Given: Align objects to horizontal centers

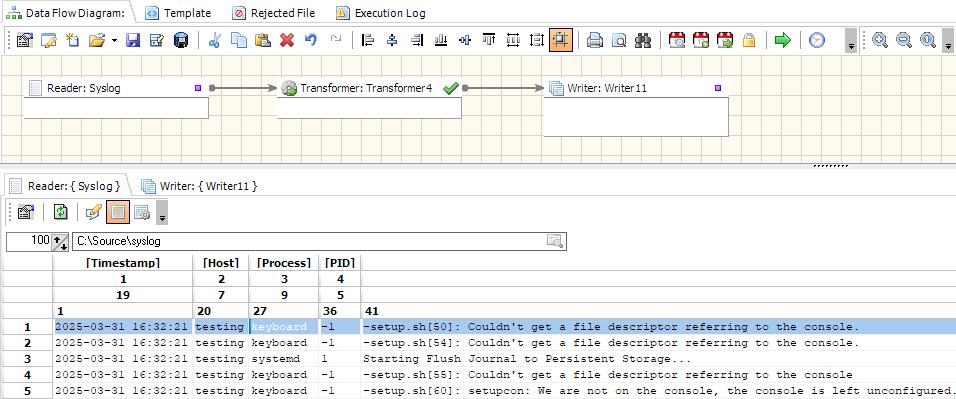Looking at the screenshot, I should (392, 40).
